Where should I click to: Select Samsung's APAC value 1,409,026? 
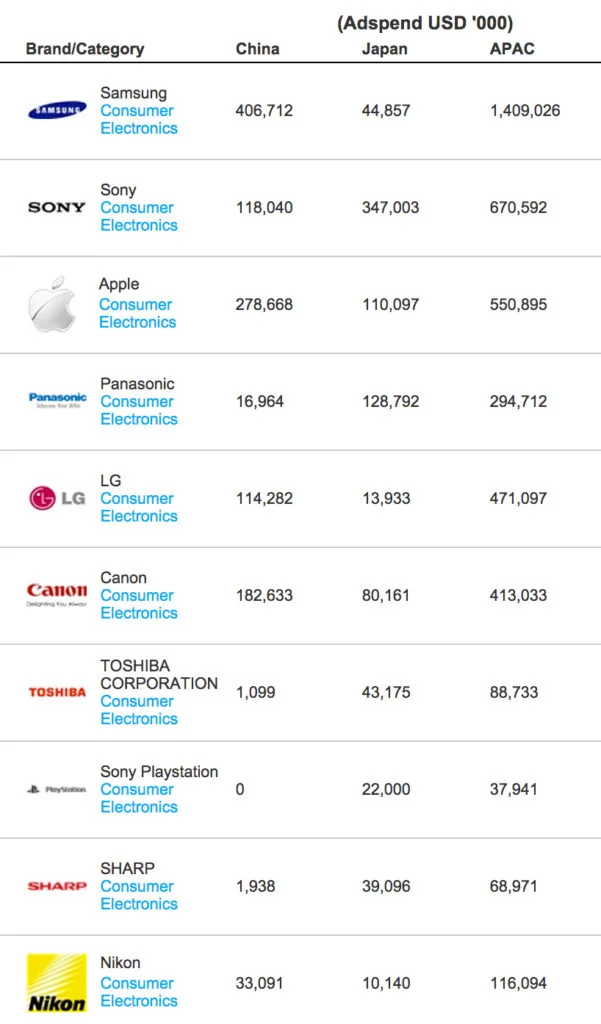[525, 111]
